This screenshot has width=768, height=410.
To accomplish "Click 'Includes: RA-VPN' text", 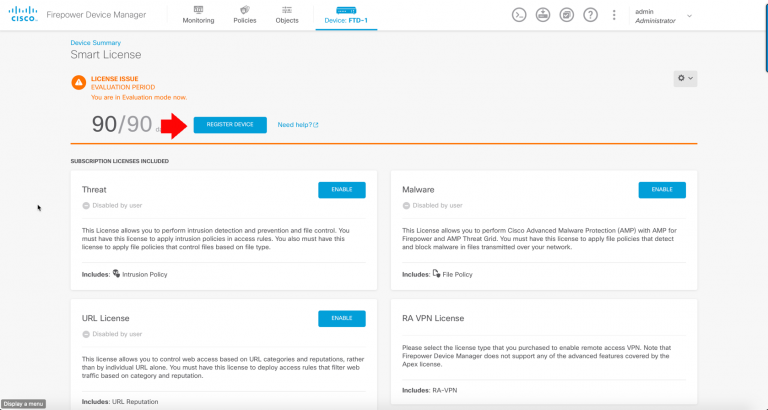I will 430,391.
